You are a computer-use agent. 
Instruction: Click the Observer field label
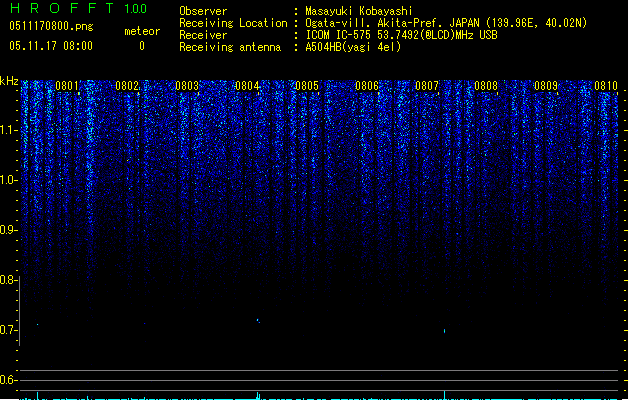(x=203, y=11)
